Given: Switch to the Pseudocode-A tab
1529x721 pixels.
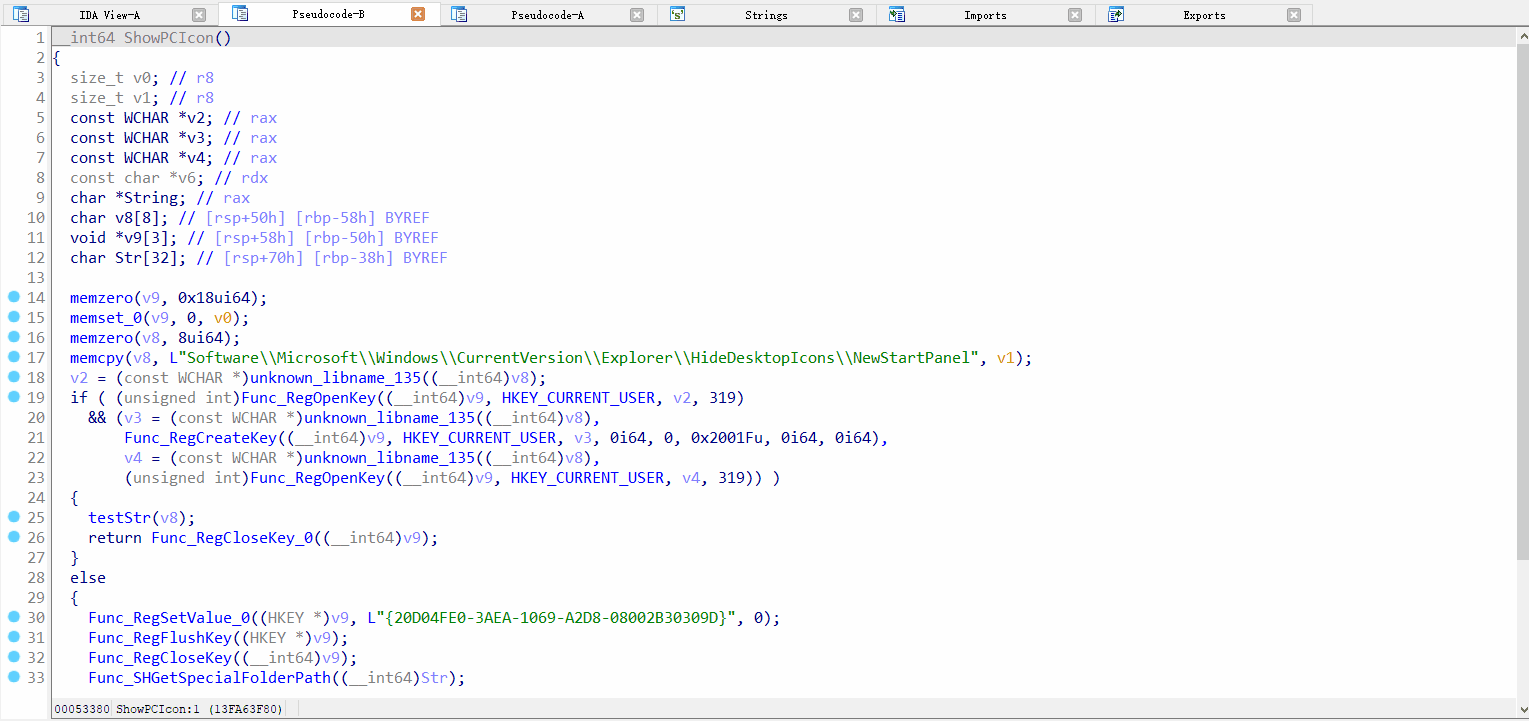Looking at the screenshot, I should pos(547,15).
